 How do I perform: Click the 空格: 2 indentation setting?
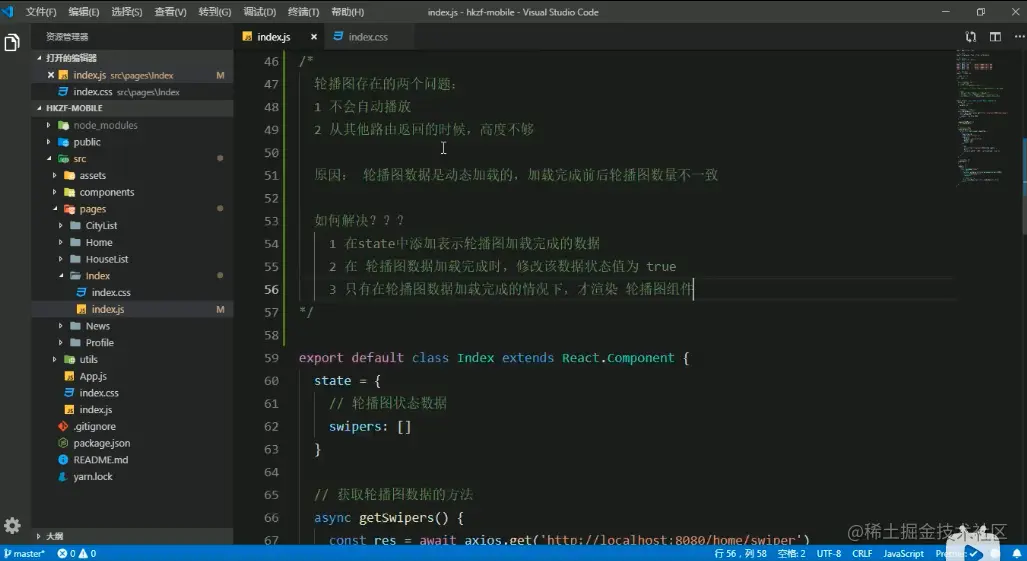pyautogui.click(x=791, y=554)
